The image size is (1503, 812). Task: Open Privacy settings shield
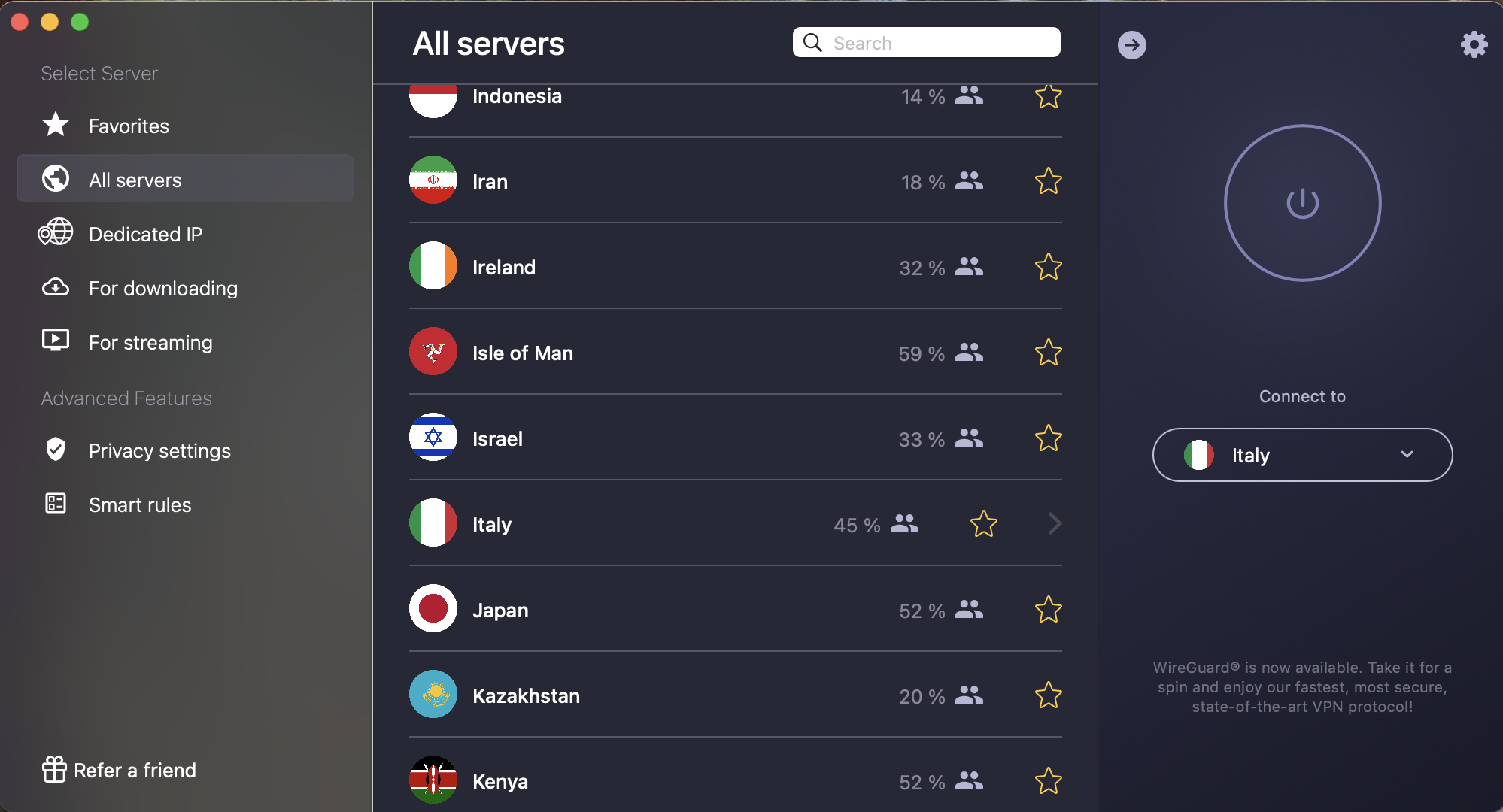[x=159, y=450]
